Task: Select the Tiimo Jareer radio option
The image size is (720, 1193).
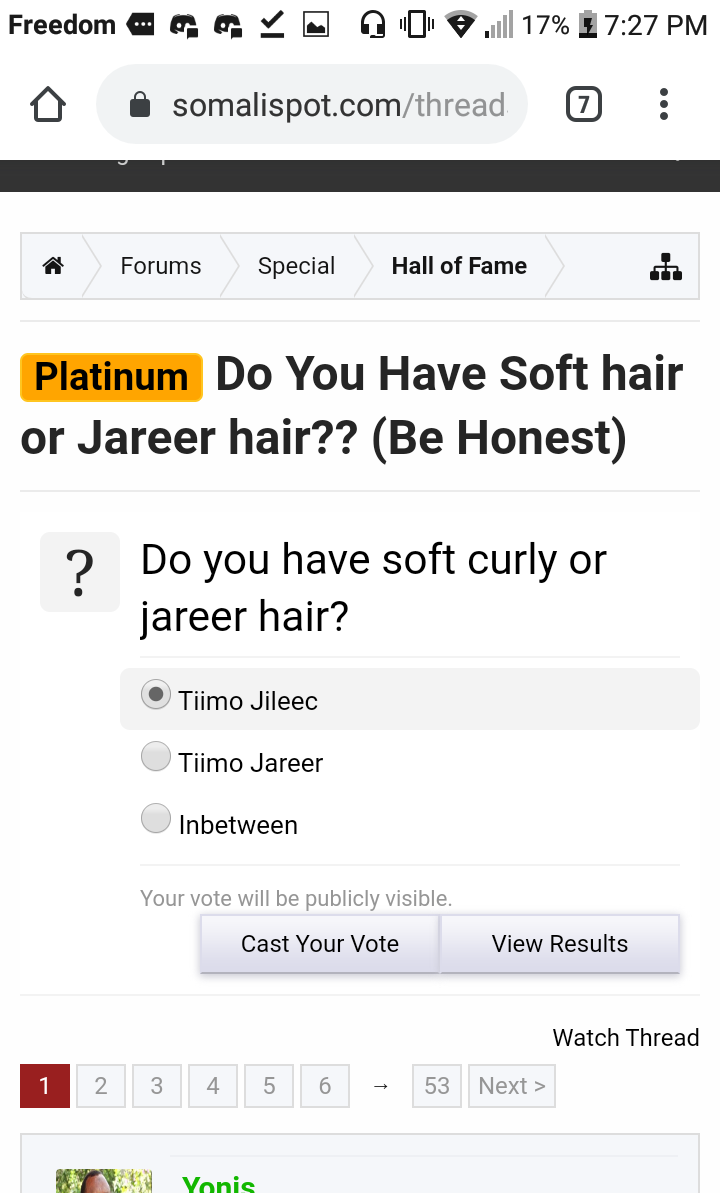Action: (156, 757)
